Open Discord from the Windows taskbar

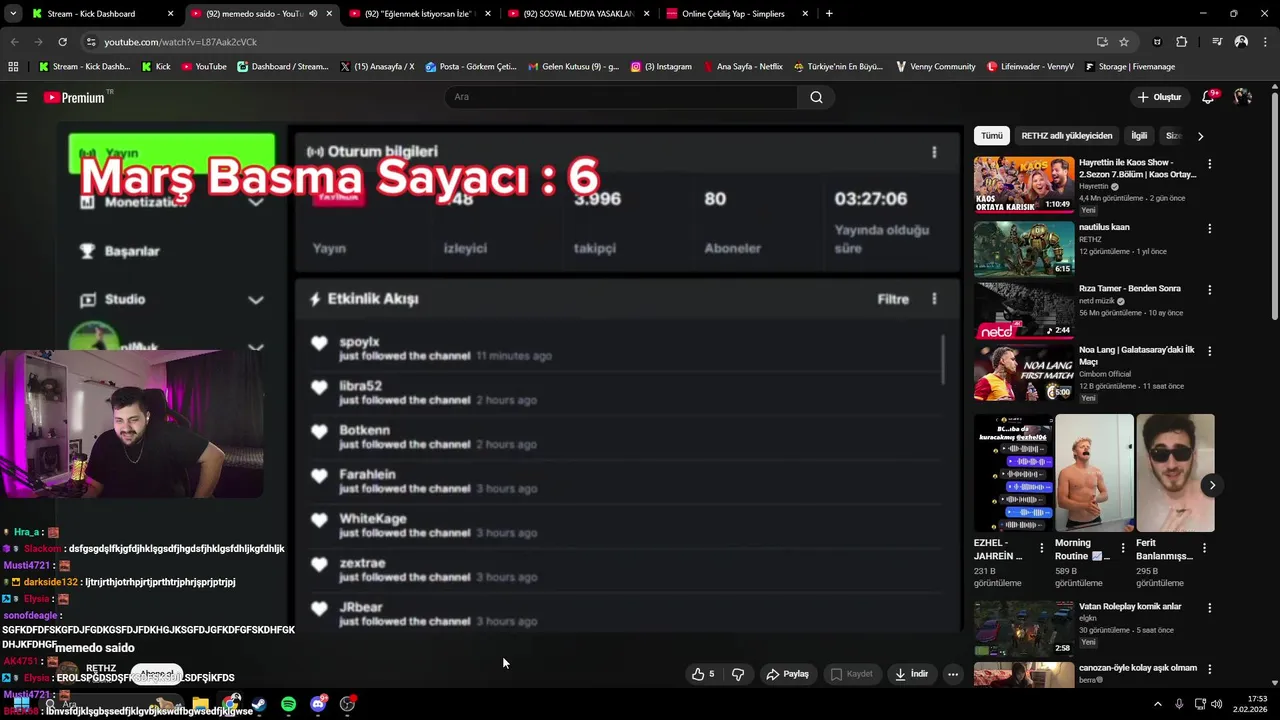coord(318,704)
